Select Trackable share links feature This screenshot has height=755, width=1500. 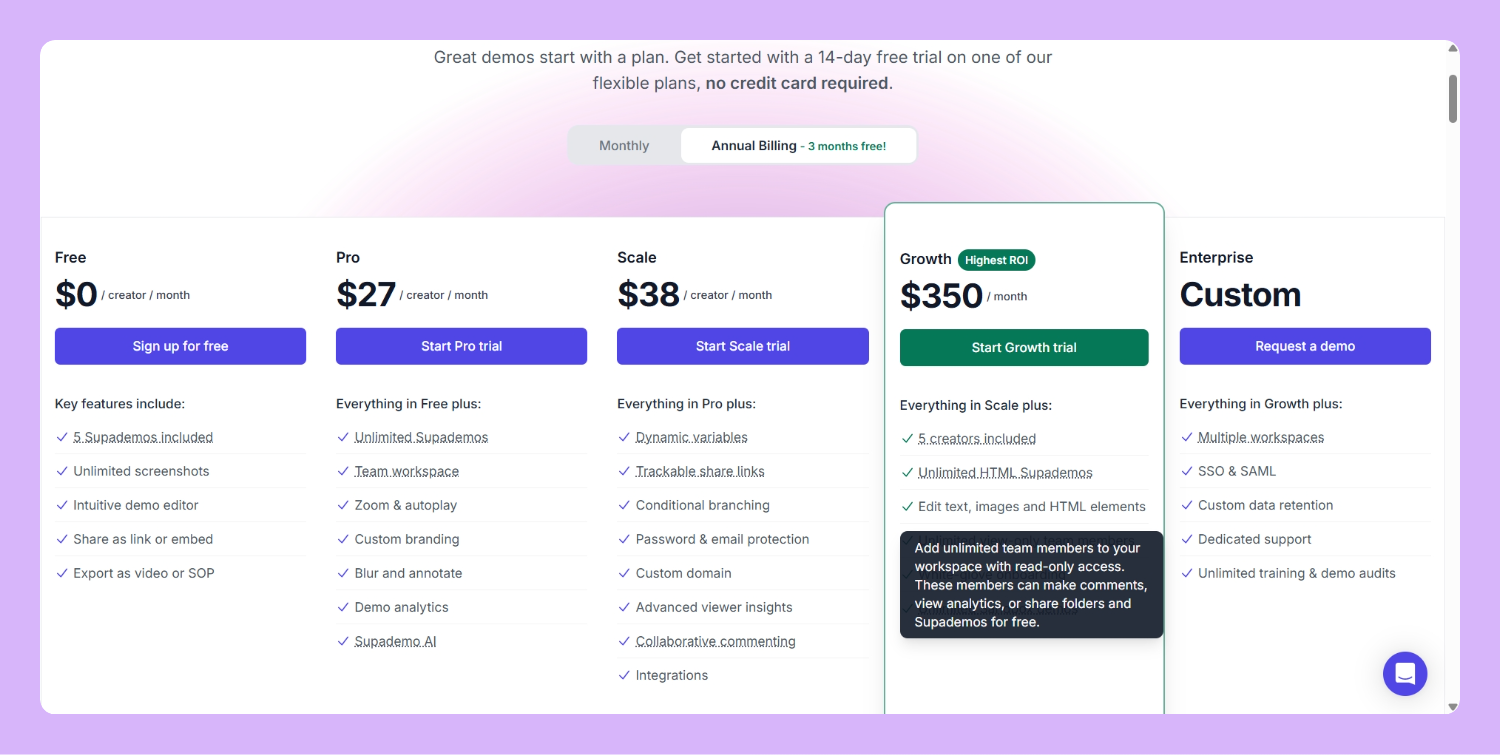(699, 471)
